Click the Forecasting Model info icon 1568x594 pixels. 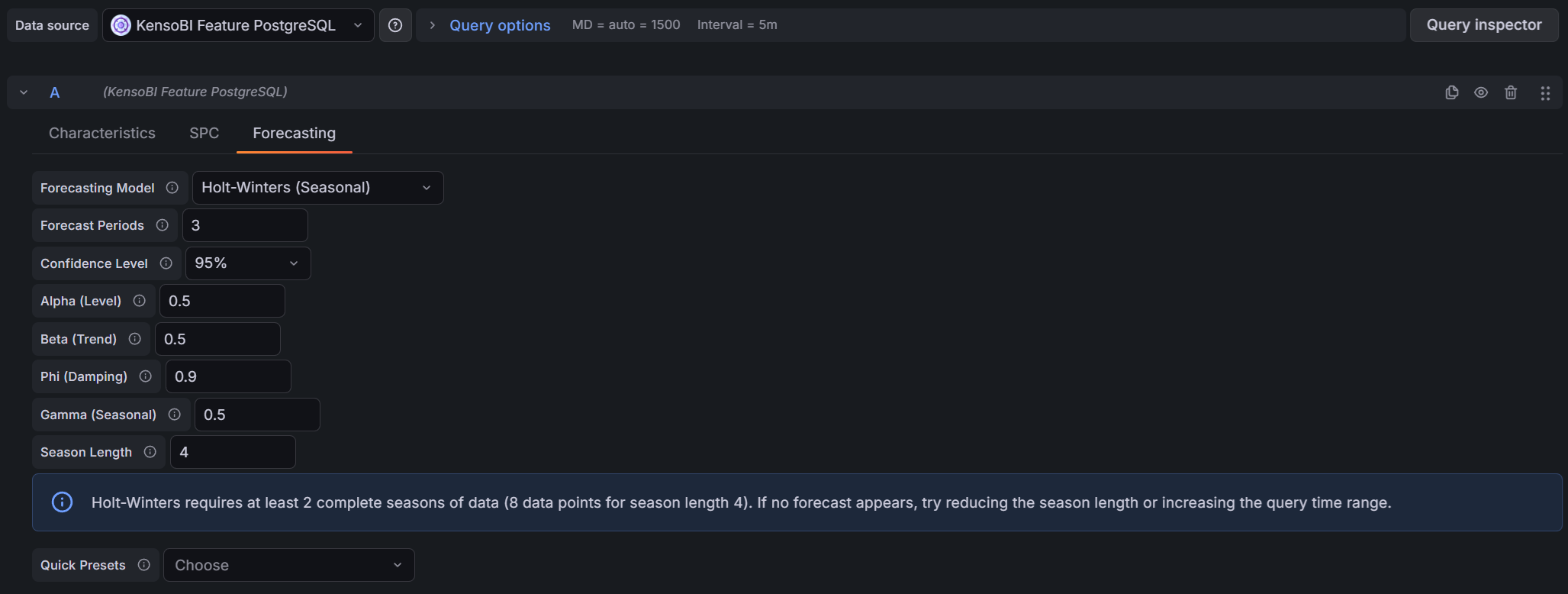[172, 188]
